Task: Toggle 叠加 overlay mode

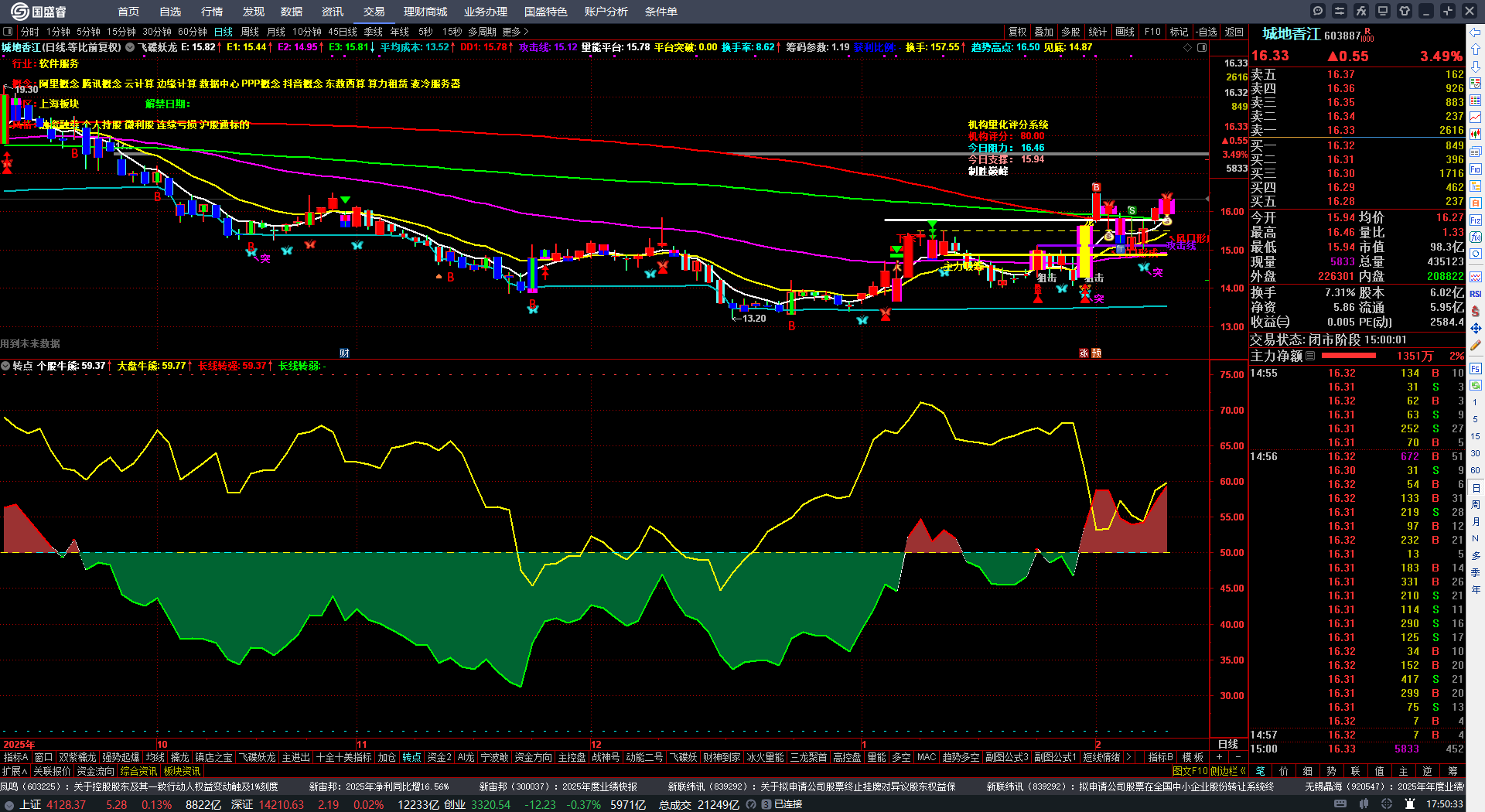Action: (x=1044, y=32)
